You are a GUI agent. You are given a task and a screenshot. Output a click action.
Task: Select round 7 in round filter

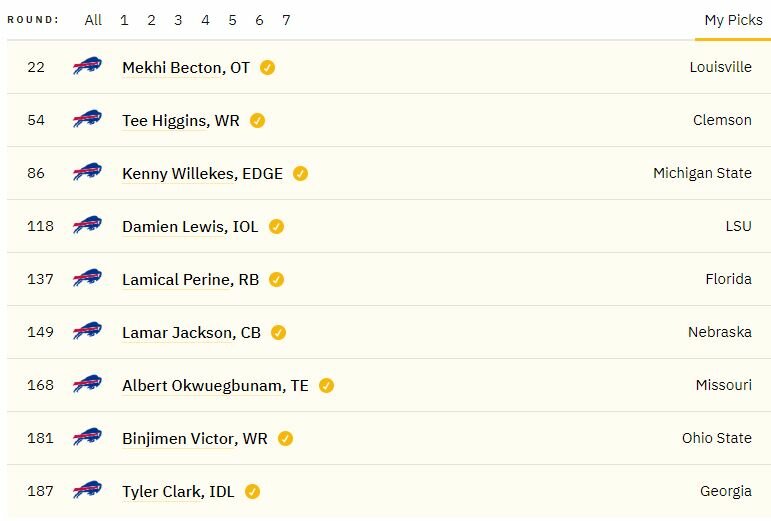tap(286, 20)
